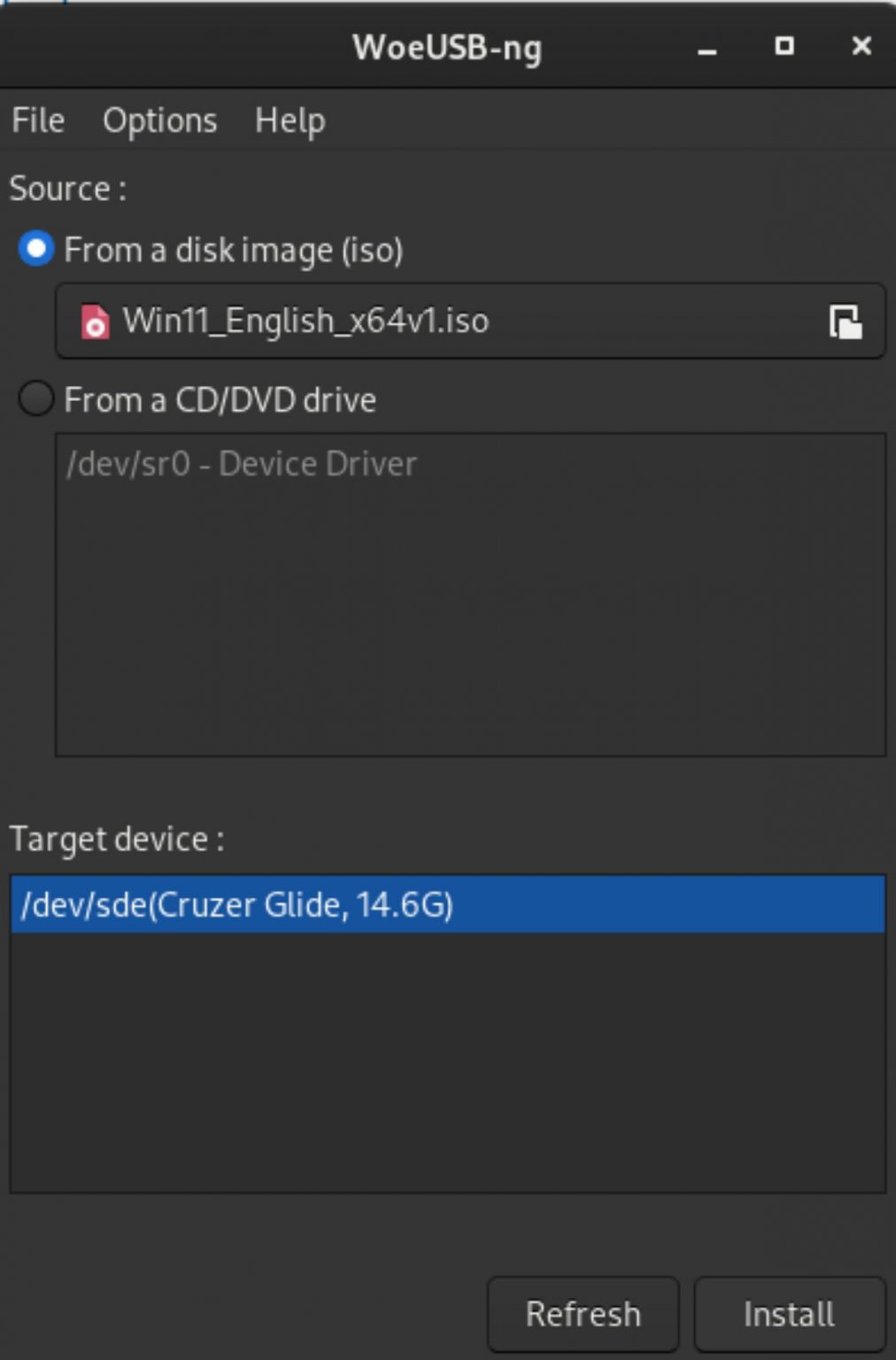
Task: Open the File menu
Action: (x=37, y=121)
